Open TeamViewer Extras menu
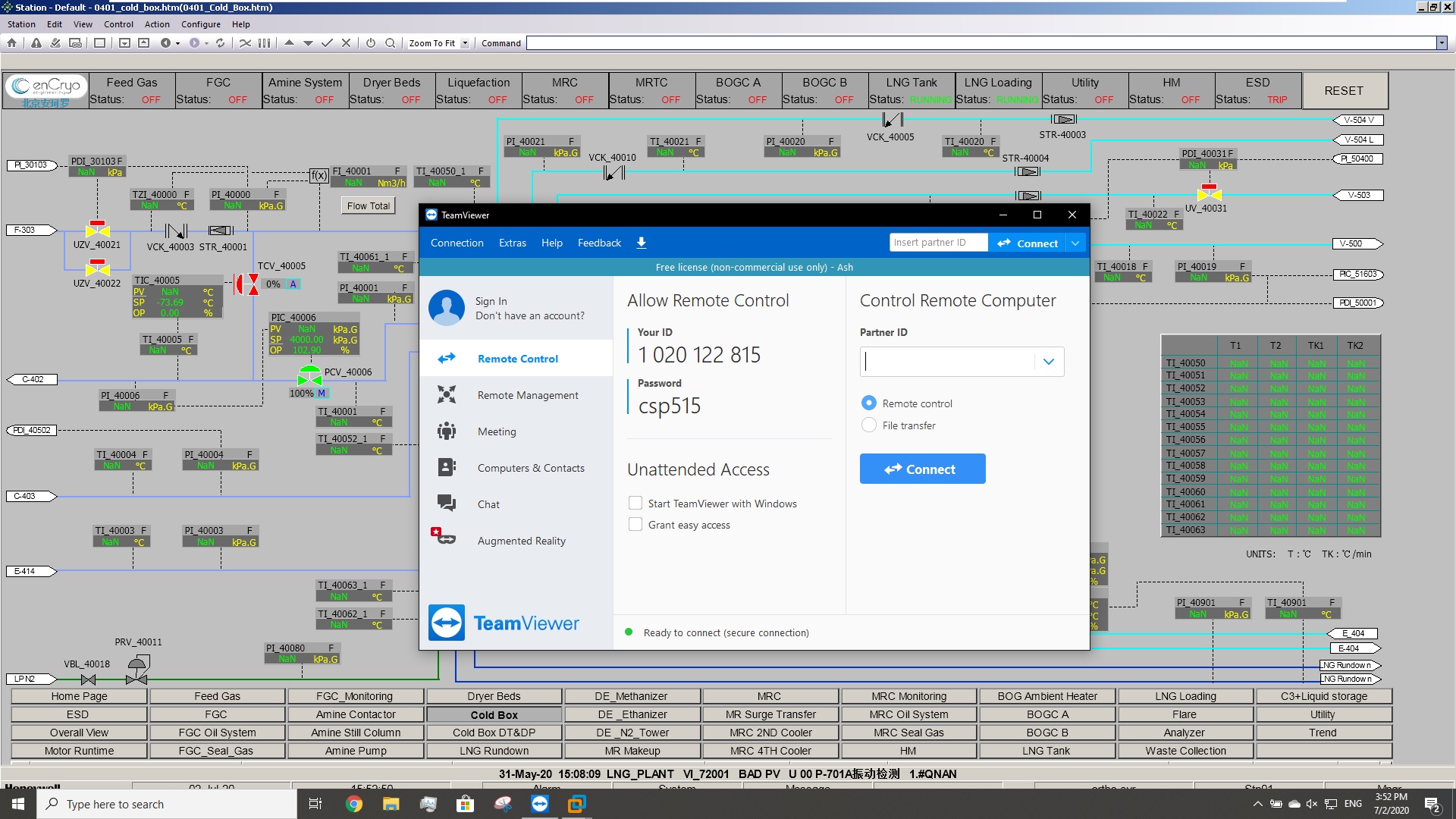The image size is (1456, 819). (x=513, y=243)
